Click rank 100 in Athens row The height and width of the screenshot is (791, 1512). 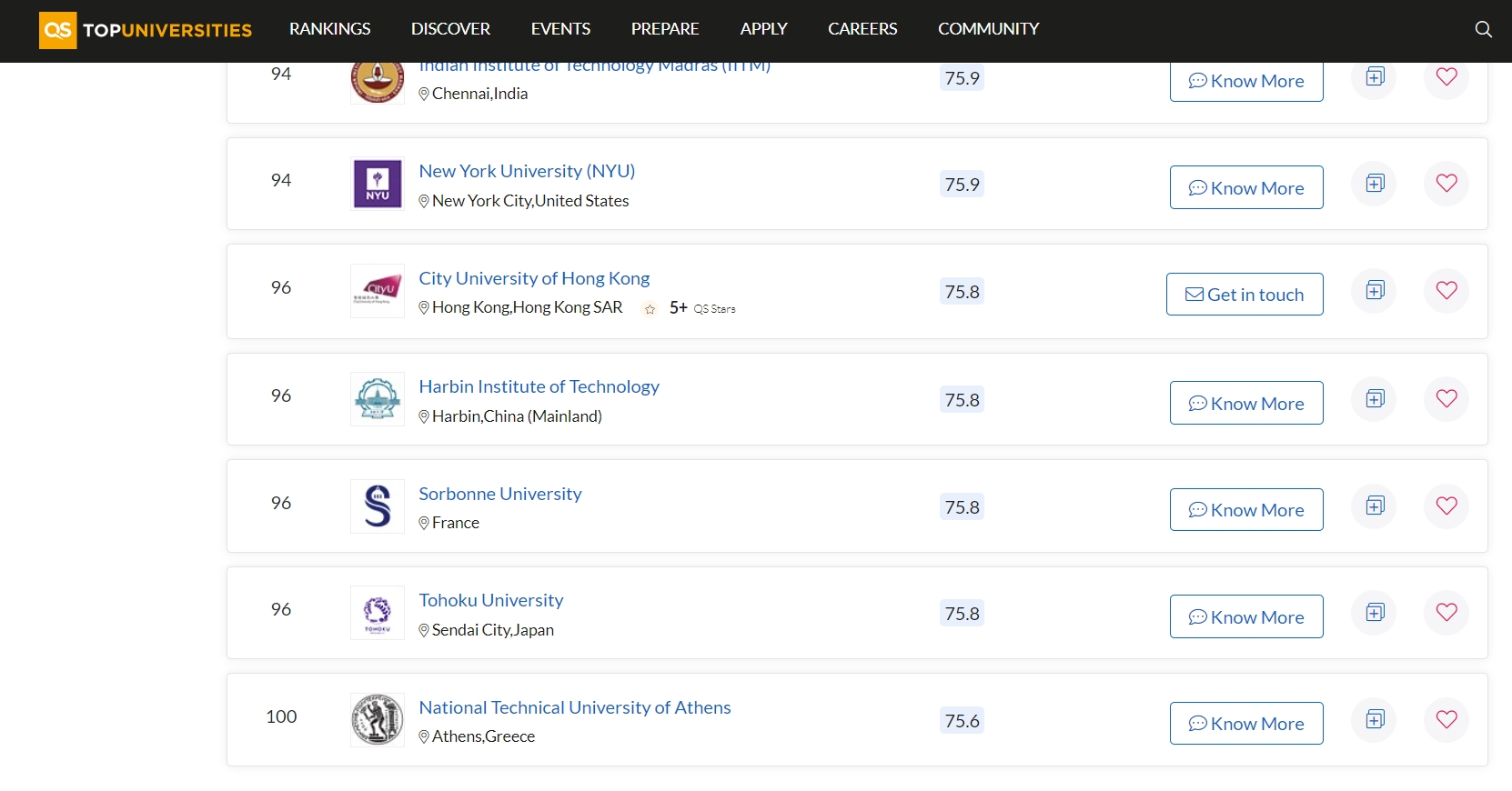pos(281,716)
